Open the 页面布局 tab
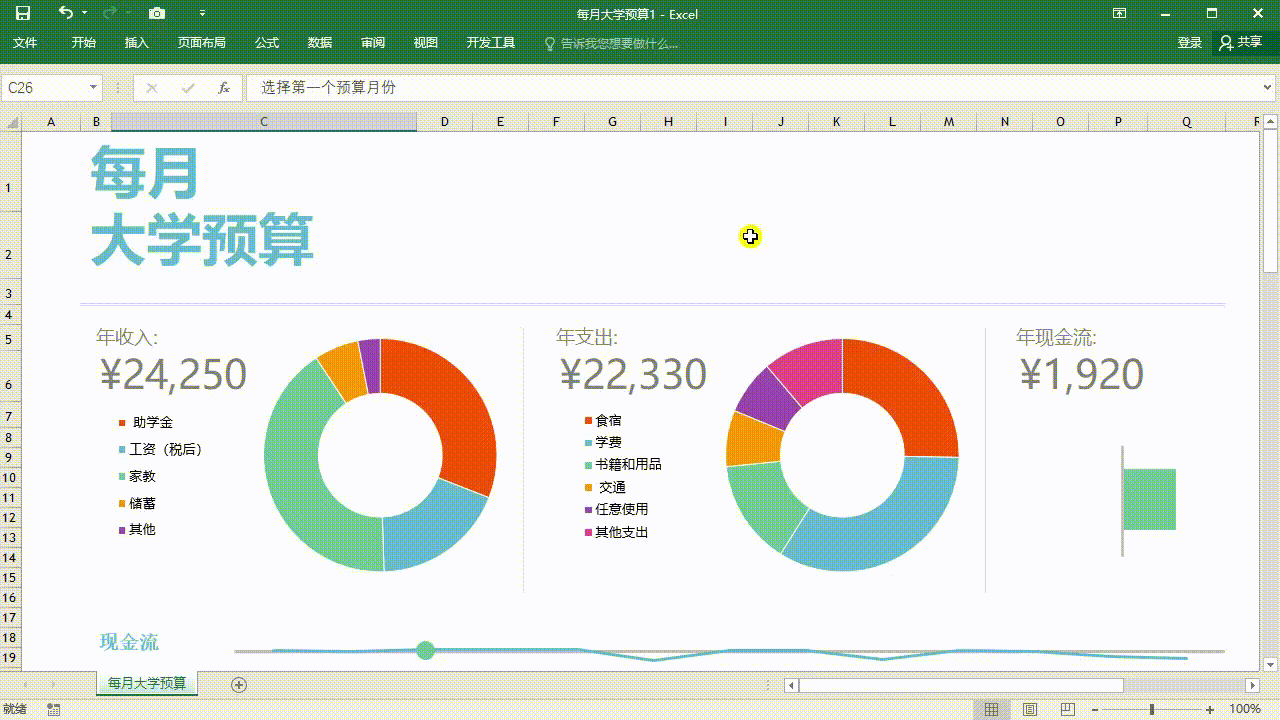Image resolution: width=1280 pixels, height=720 pixels. [202, 43]
